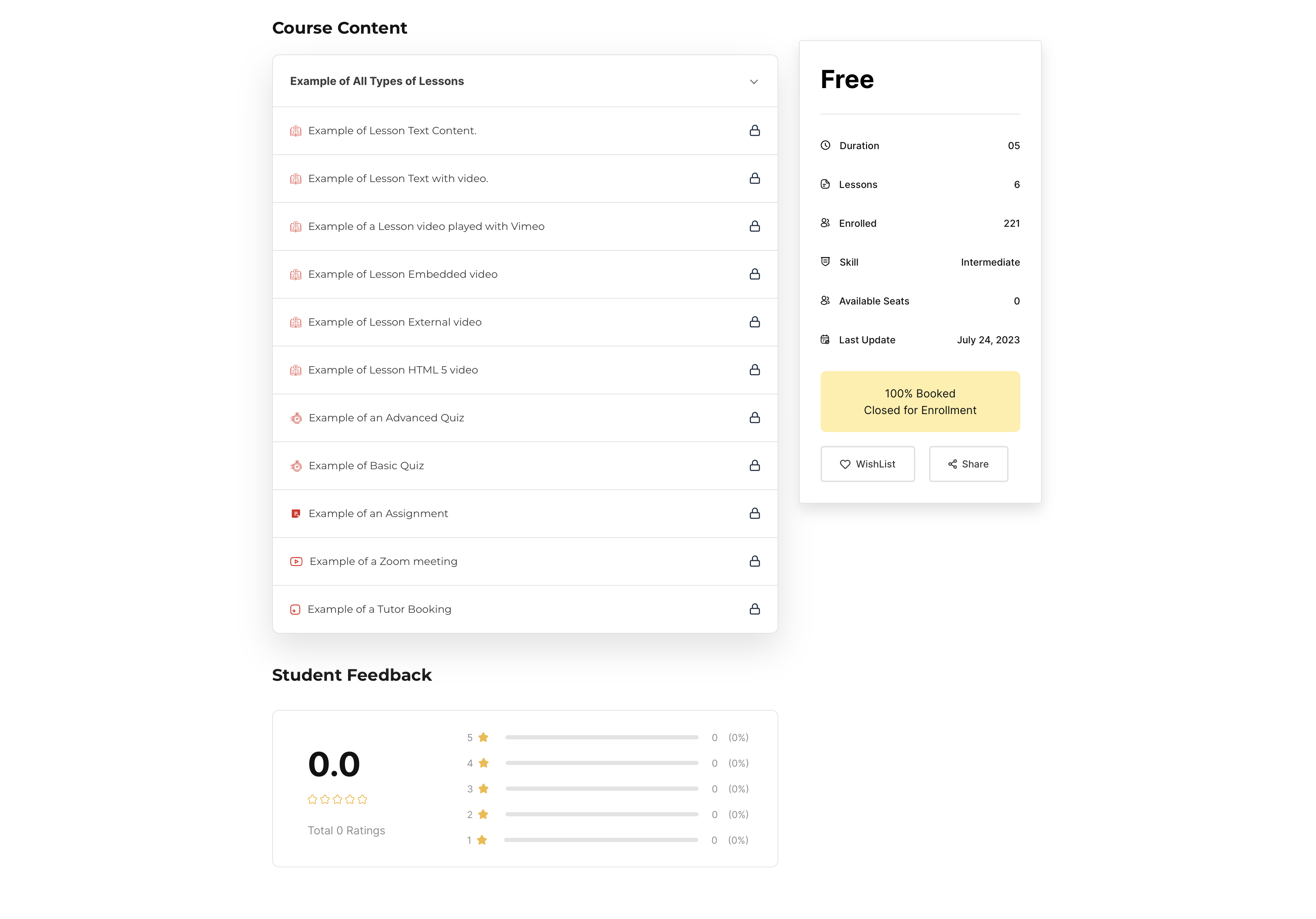Collapse the lessons section chevron

754,82
